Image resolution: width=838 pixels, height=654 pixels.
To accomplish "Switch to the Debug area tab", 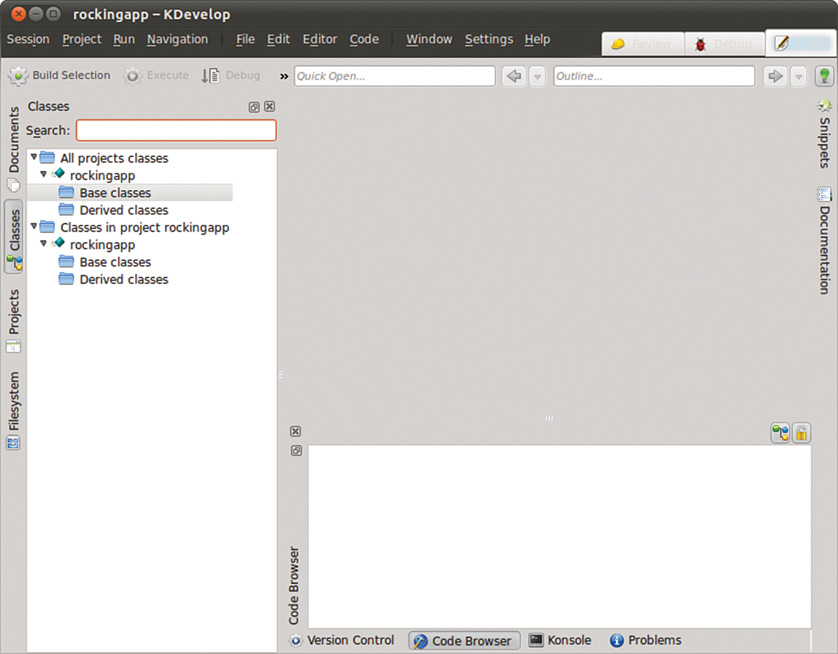I will click(x=724, y=44).
